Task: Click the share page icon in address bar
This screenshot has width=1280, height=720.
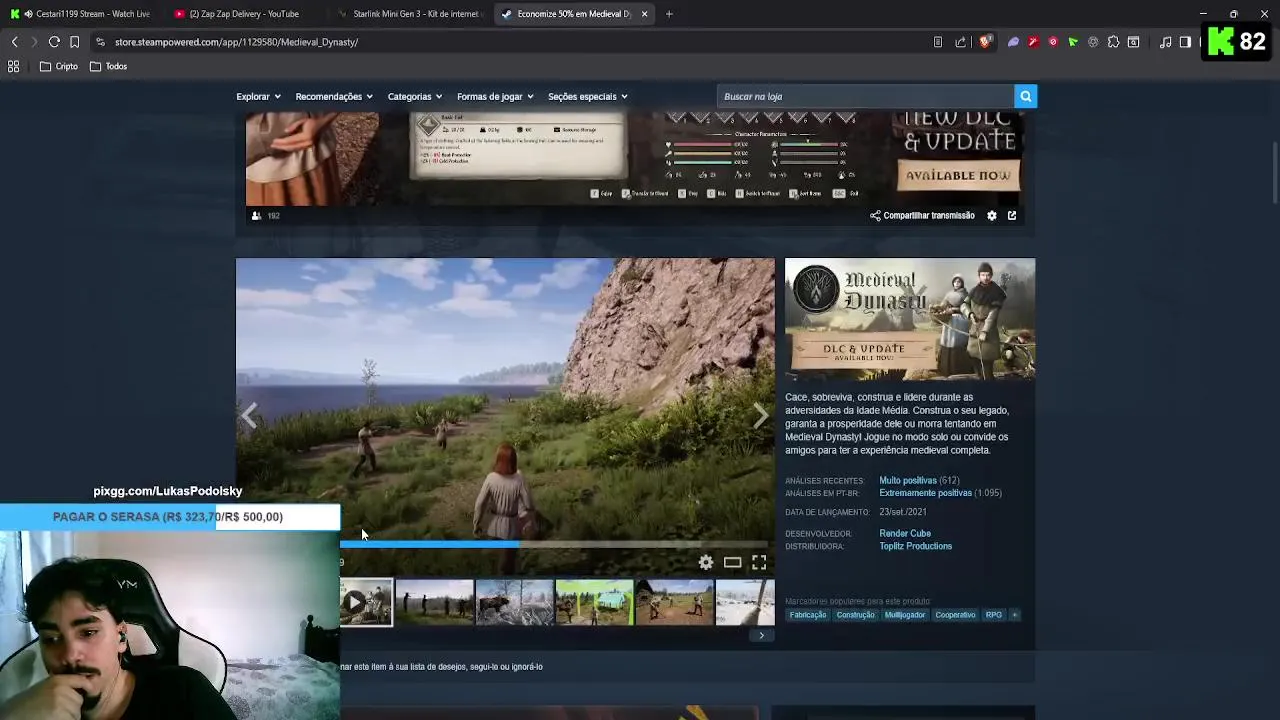Action: (x=961, y=42)
